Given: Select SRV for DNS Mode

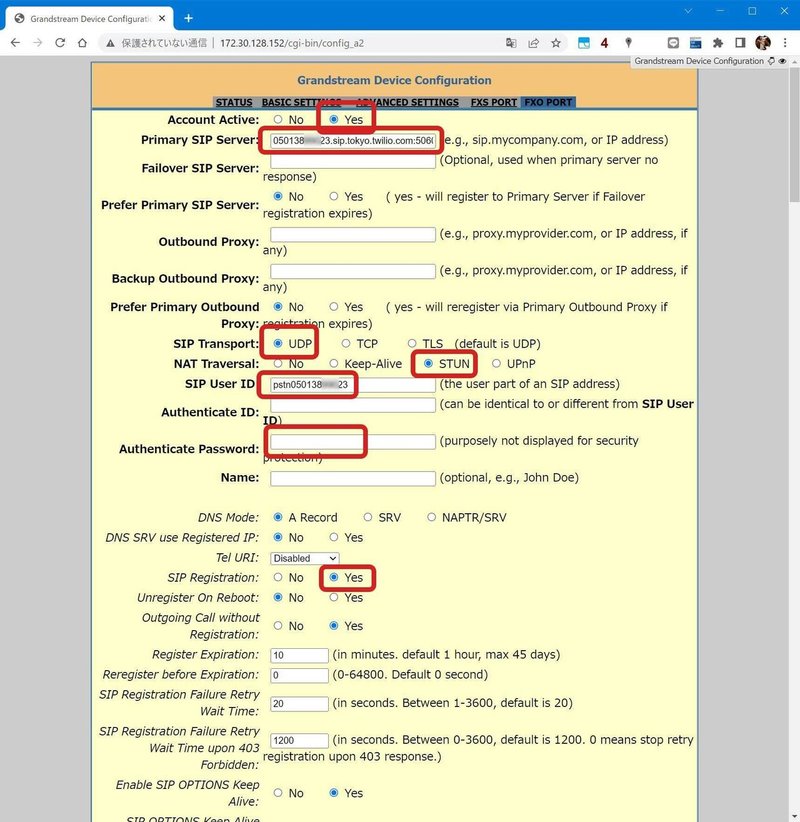Looking at the screenshot, I should click(x=368, y=517).
